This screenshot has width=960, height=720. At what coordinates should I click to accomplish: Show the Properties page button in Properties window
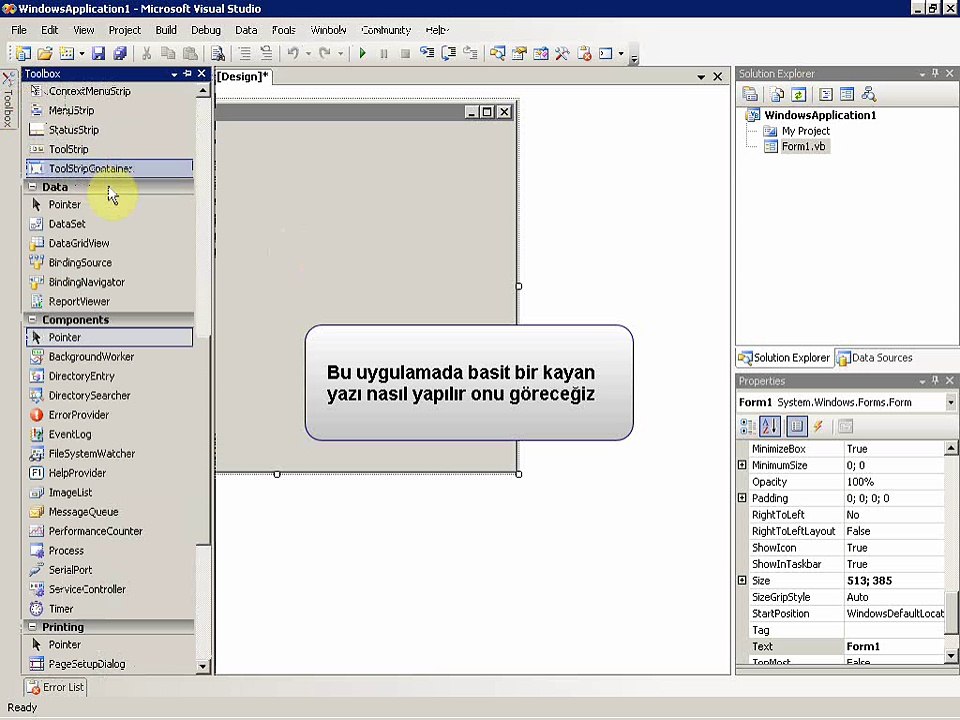point(796,426)
